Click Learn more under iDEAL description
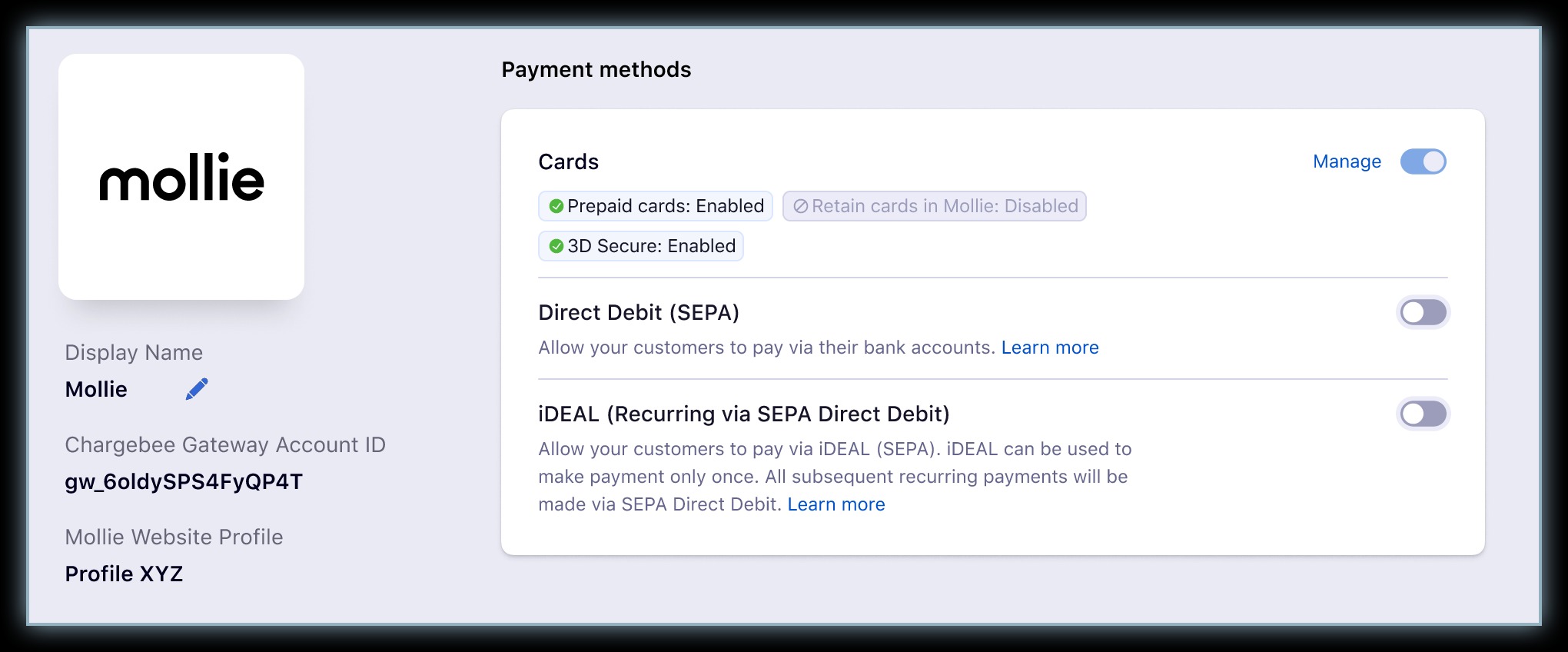1568x652 pixels. [835, 504]
